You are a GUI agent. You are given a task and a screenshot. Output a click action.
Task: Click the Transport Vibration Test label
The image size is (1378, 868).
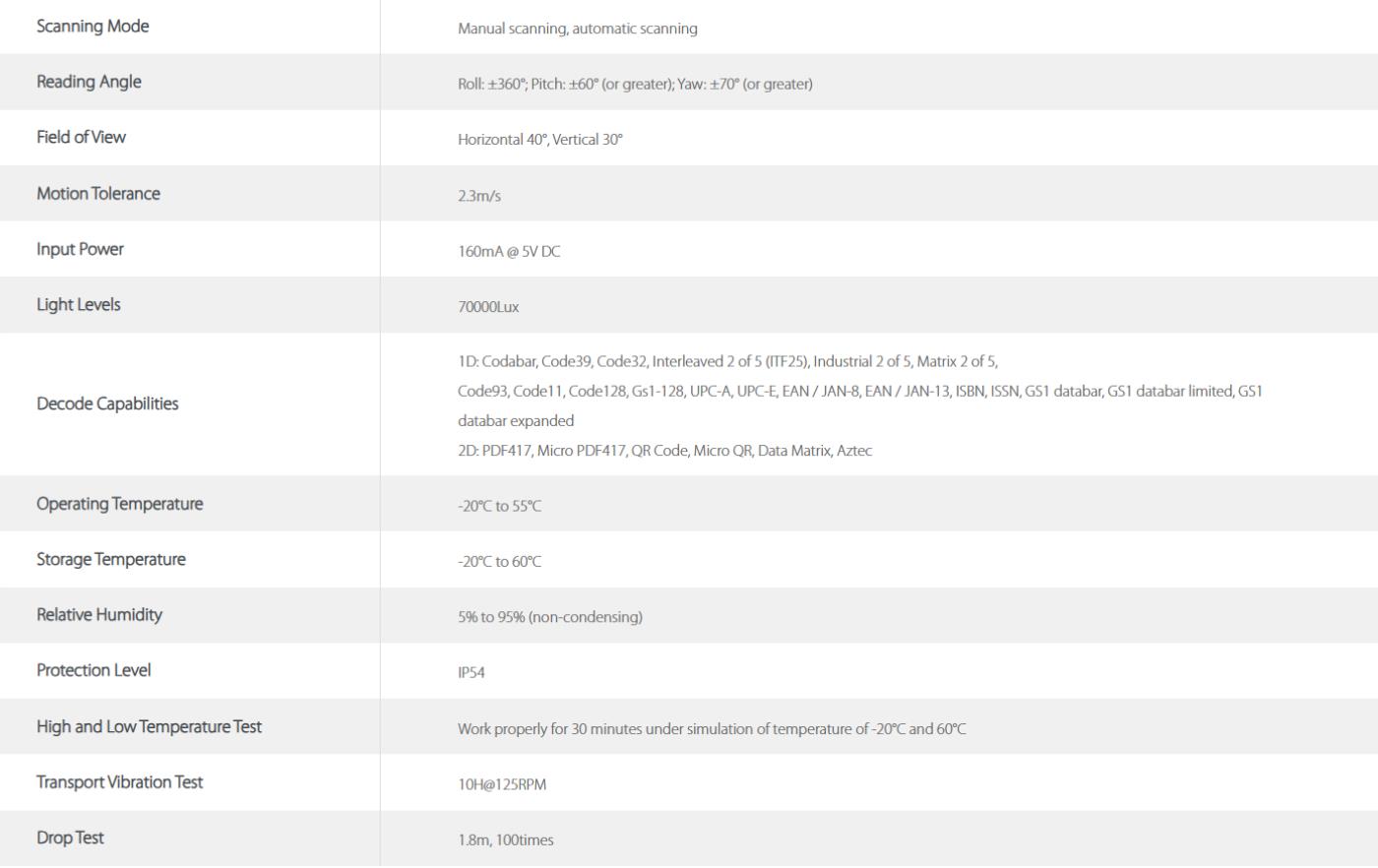coord(120,782)
